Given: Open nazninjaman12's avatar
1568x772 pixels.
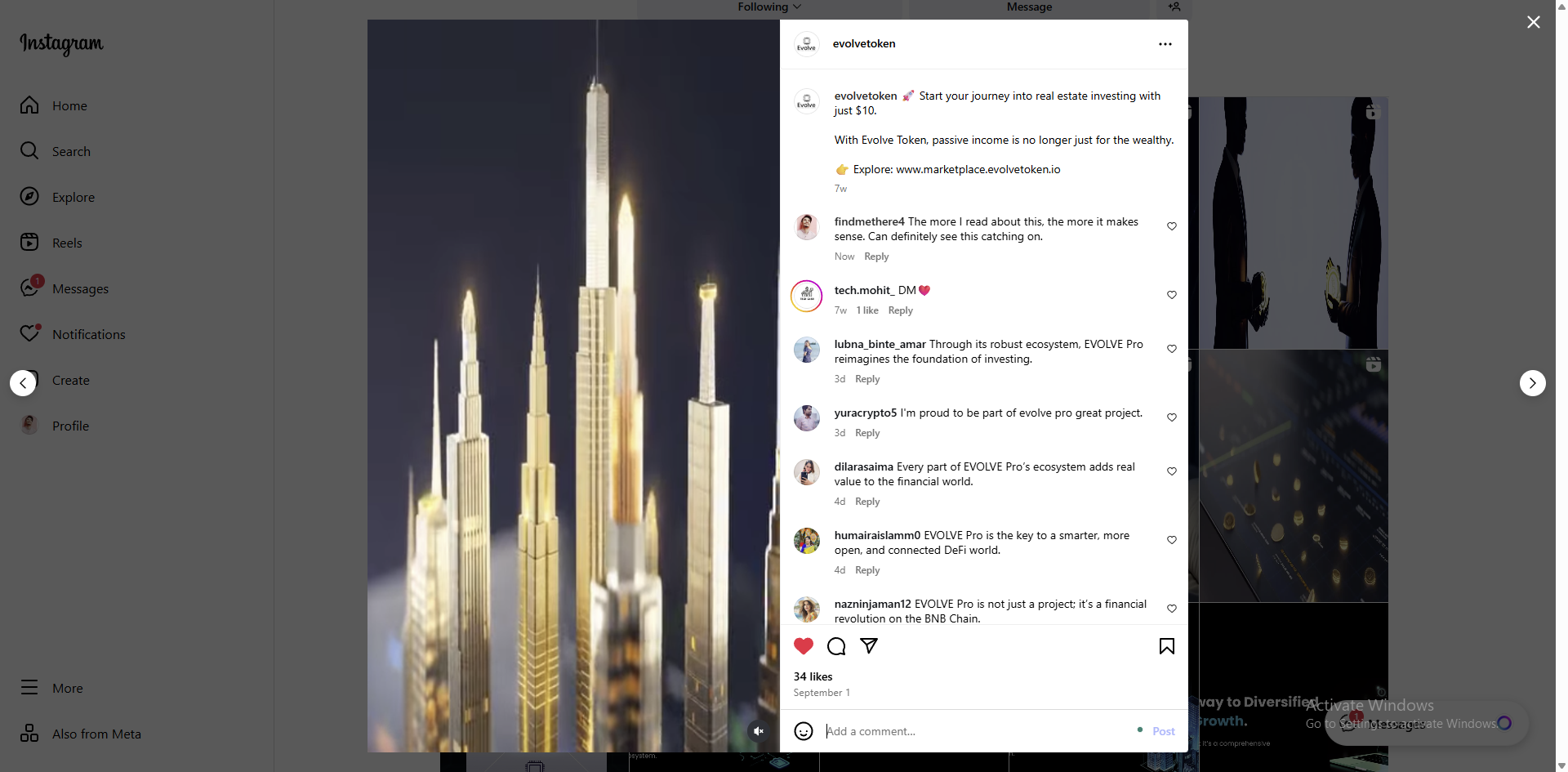Looking at the screenshot, I should [x=807, y=609].
